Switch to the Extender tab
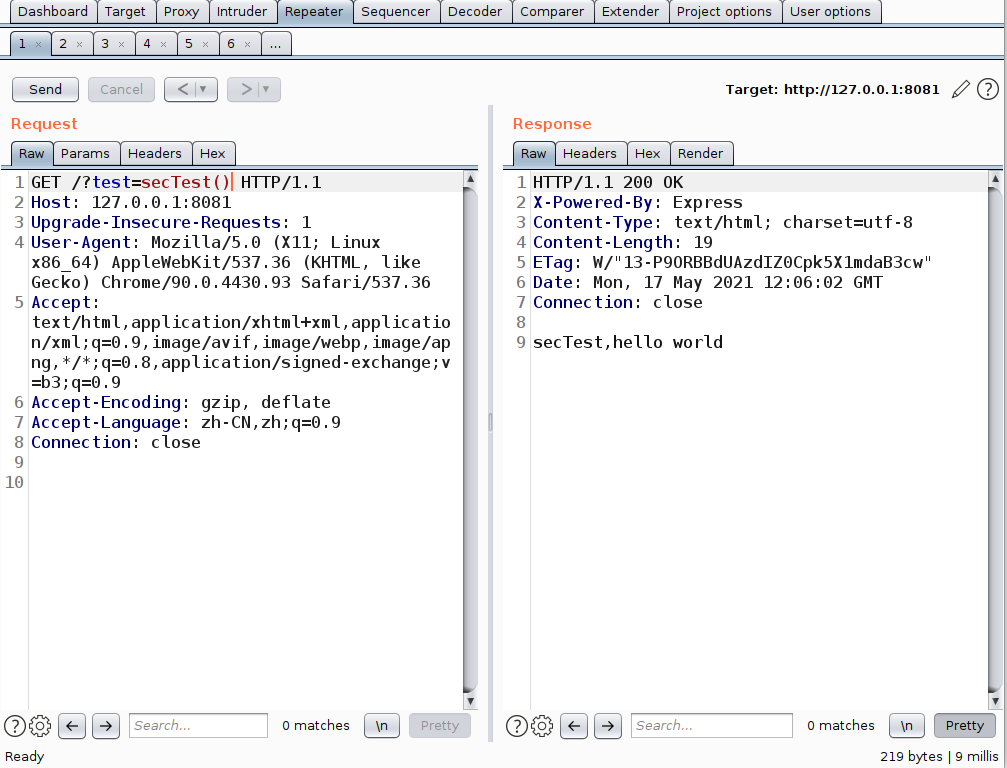 (631, 12)
